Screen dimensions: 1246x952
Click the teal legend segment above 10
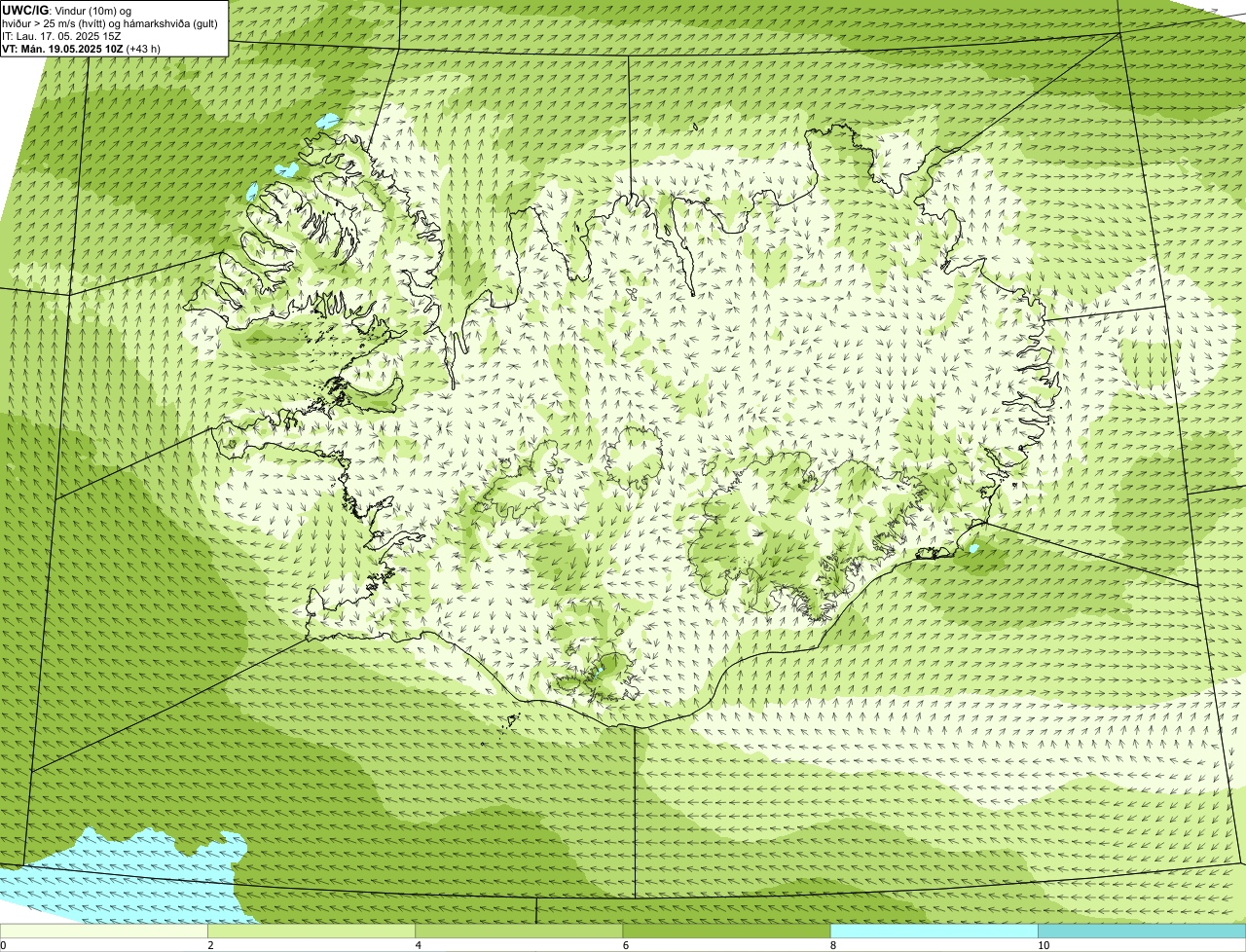[x=1142, y=932]
